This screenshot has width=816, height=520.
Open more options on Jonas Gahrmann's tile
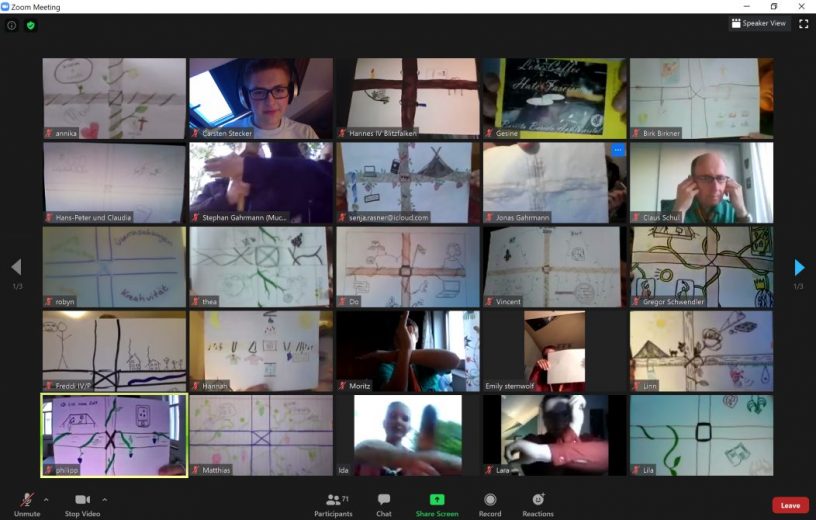click(617, 150)
